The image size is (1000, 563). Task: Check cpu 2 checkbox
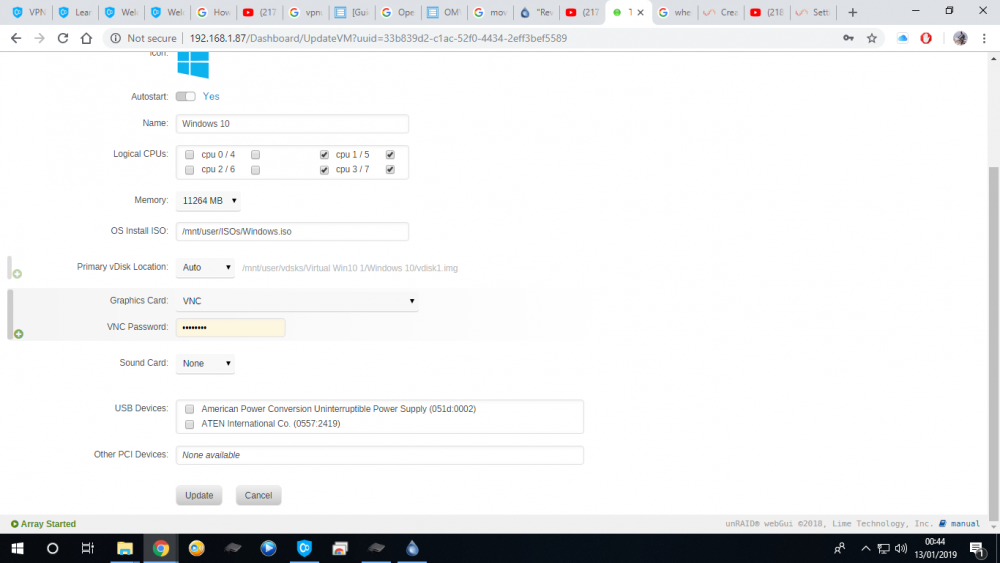[189, 170]
